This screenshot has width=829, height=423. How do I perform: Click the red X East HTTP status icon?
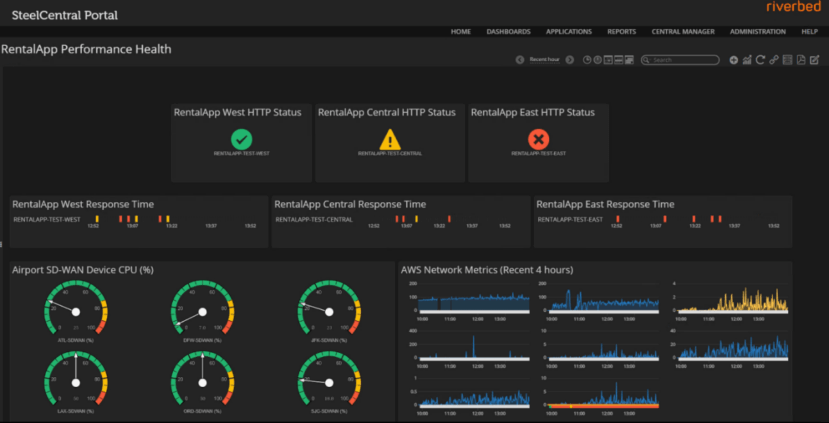point(538,140)
